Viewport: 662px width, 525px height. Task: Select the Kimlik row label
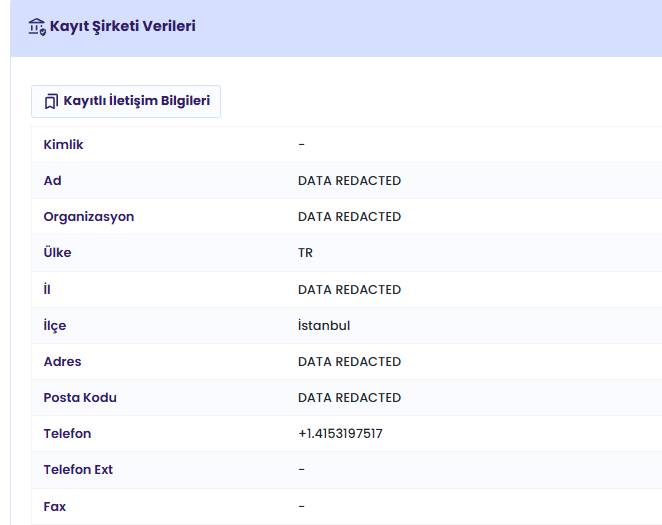pyautogui.click(x=63, y=145)
